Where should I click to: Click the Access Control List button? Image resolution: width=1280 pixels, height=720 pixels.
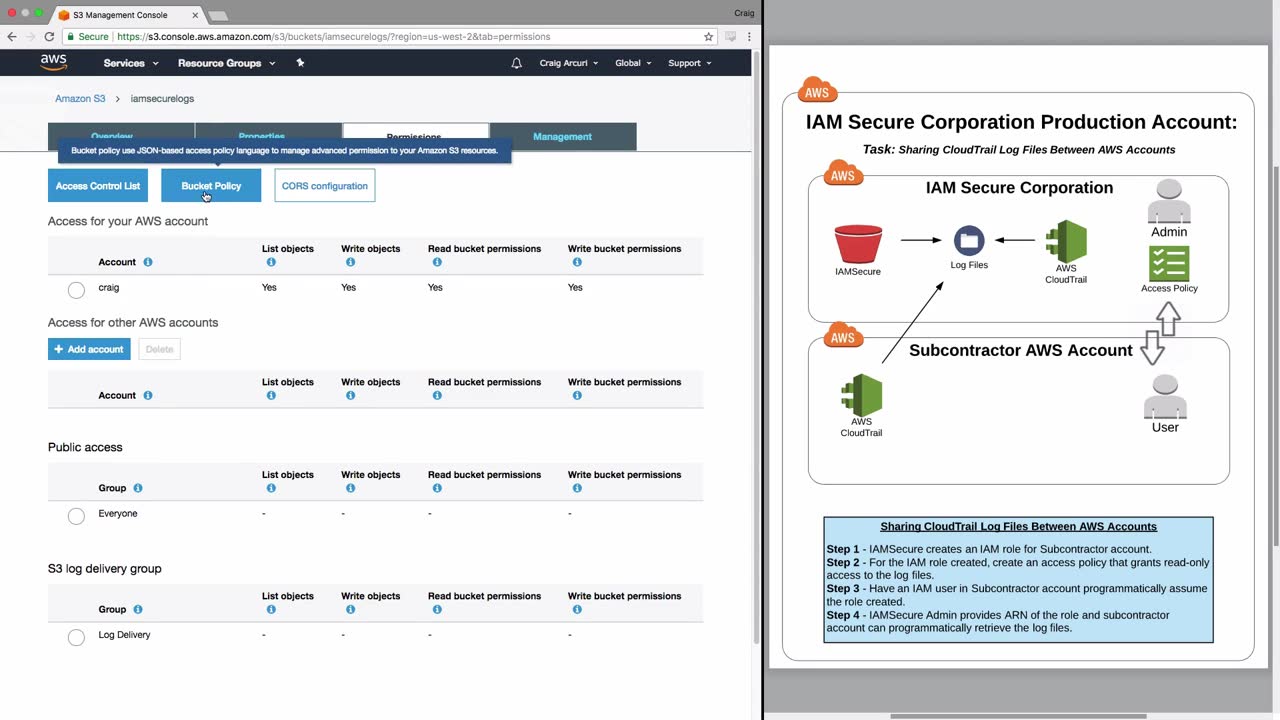(x=98, y=186)
